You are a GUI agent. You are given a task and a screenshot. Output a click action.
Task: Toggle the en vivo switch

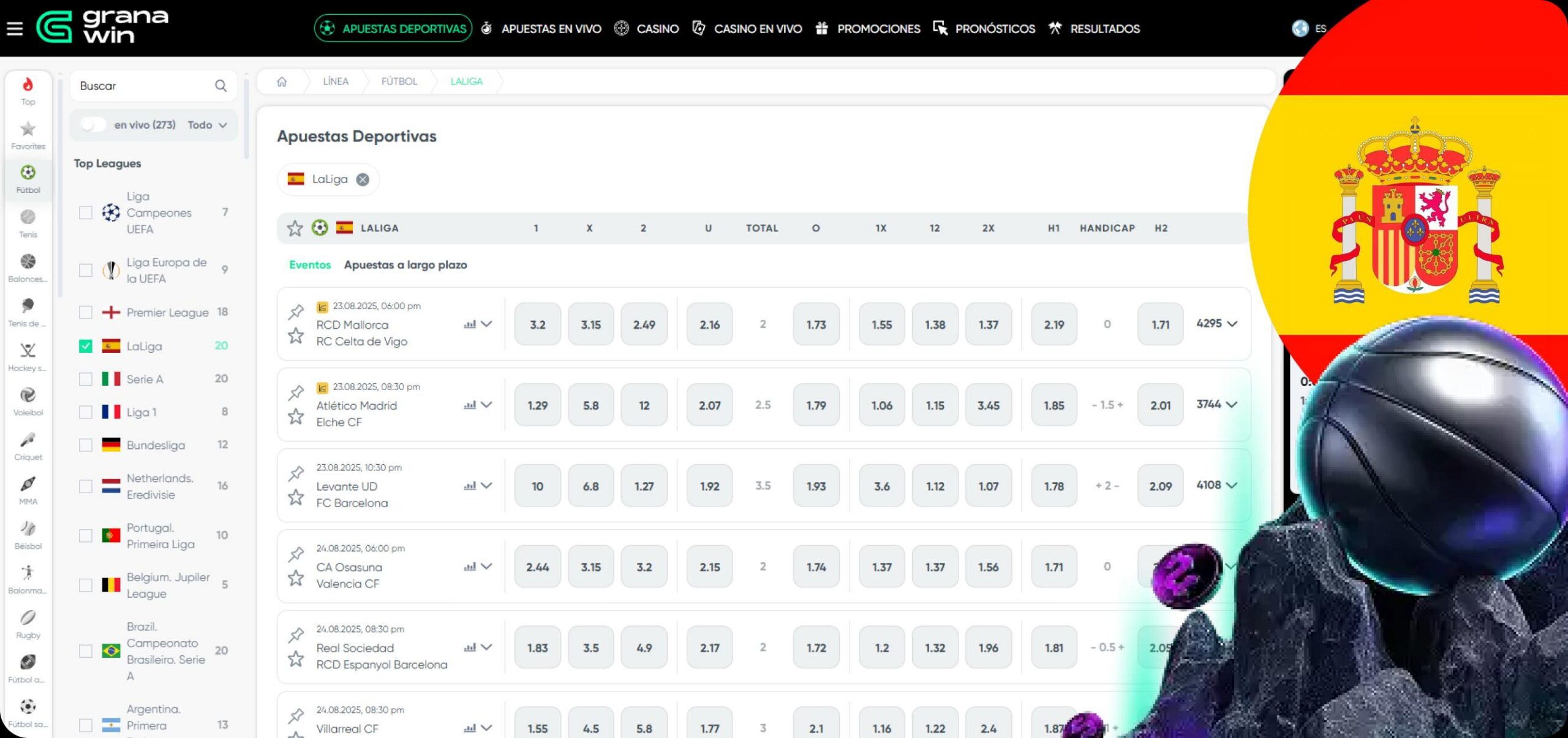pos(92,124)
